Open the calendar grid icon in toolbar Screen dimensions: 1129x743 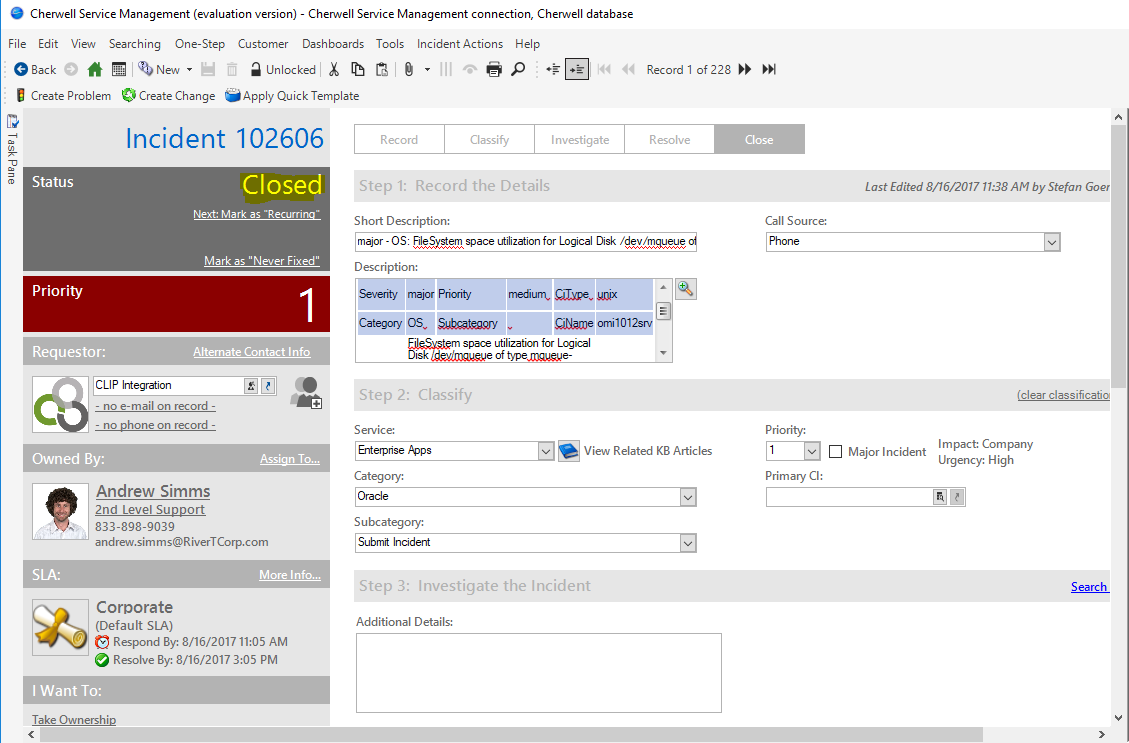point(119,70)
